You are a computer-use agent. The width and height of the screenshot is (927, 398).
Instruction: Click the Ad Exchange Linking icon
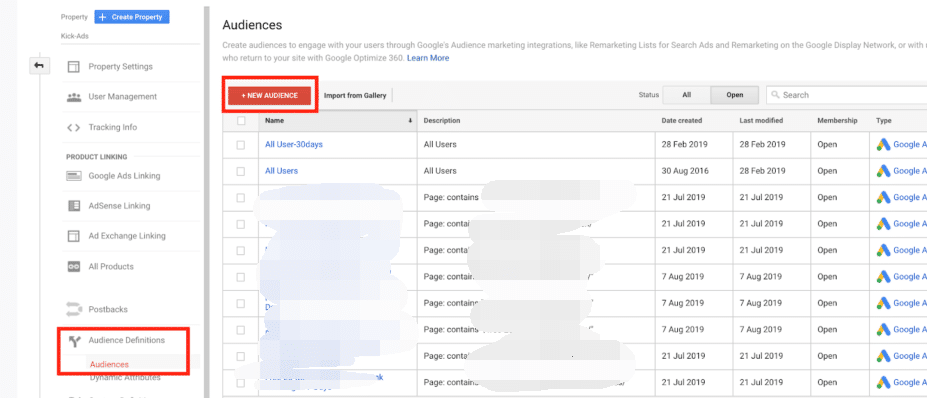click(73, 236)
